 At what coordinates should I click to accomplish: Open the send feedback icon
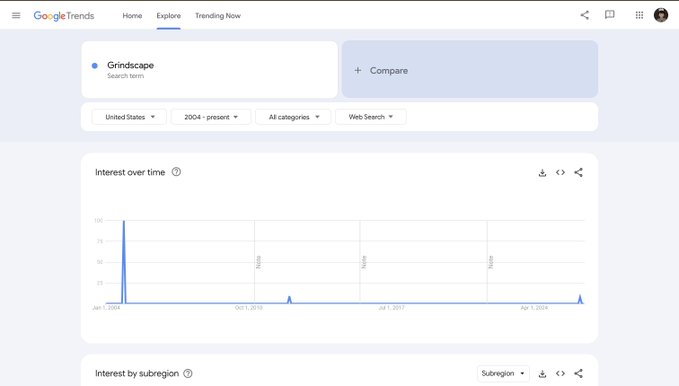609,15
